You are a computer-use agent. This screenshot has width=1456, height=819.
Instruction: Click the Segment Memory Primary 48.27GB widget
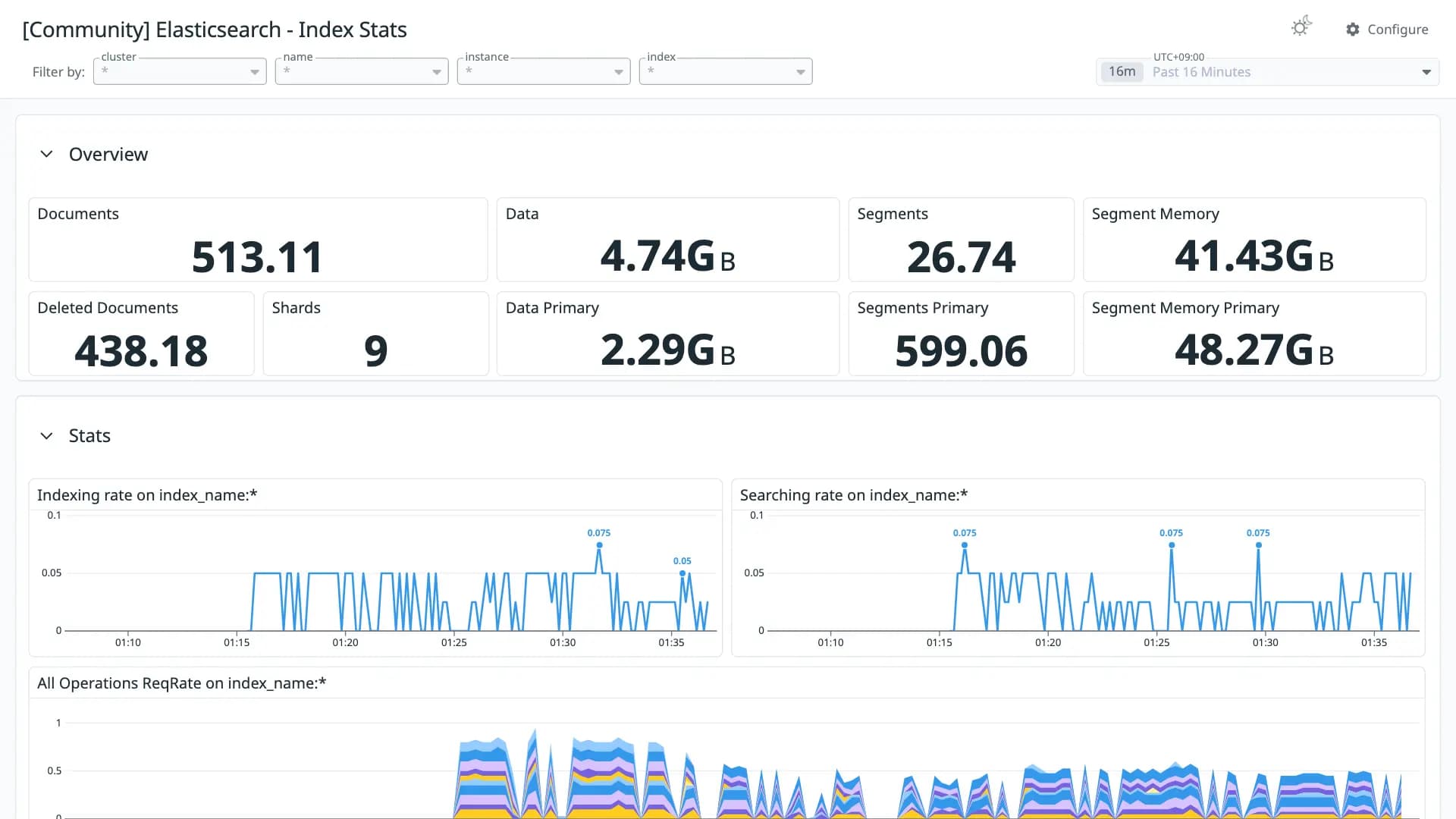(1254, 334)
